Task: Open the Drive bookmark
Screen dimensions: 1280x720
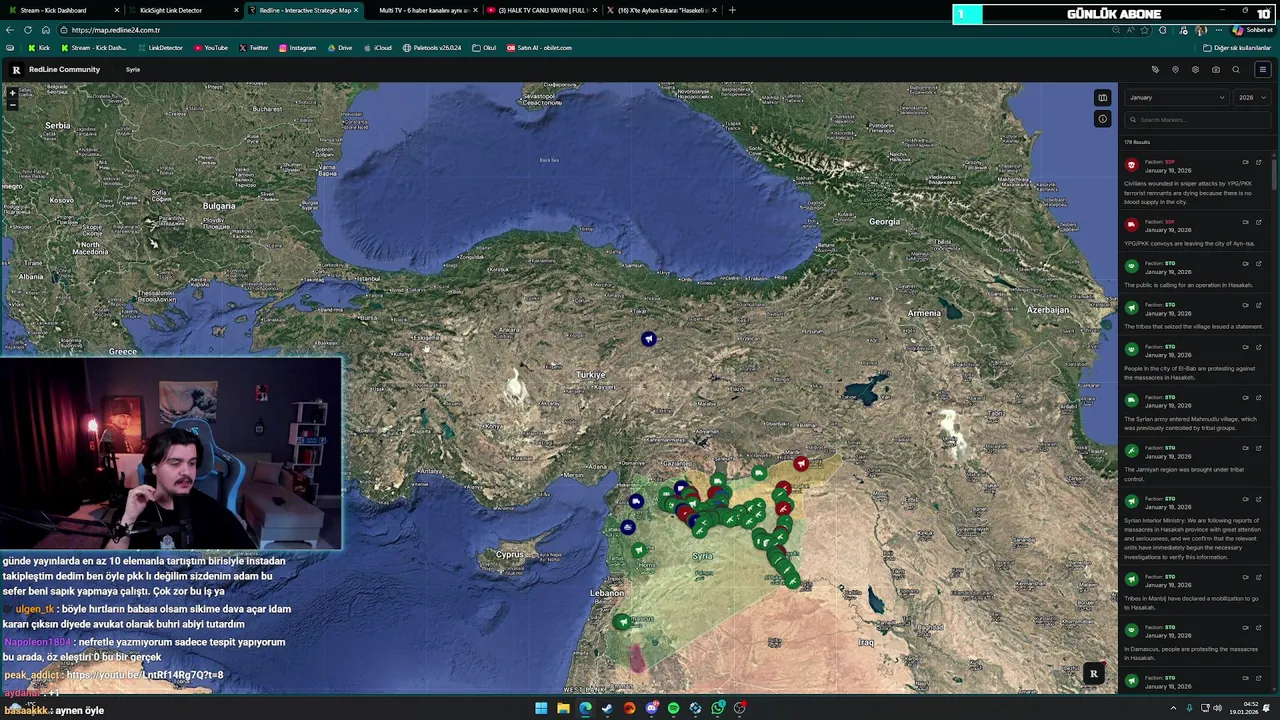Action: pyautogui.click(x=340, y=48)
